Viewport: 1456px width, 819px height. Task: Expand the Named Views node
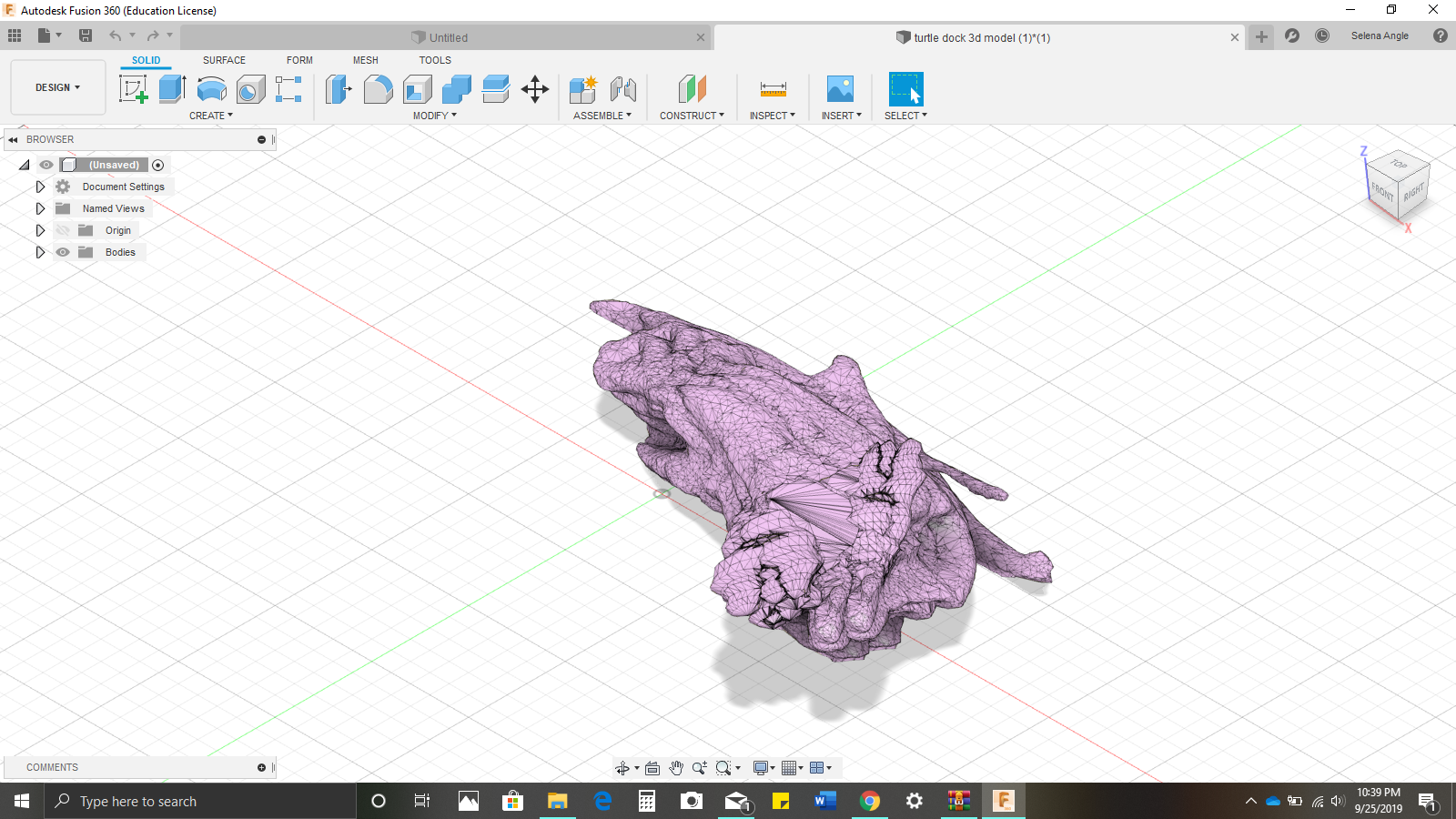pos(40,208)
